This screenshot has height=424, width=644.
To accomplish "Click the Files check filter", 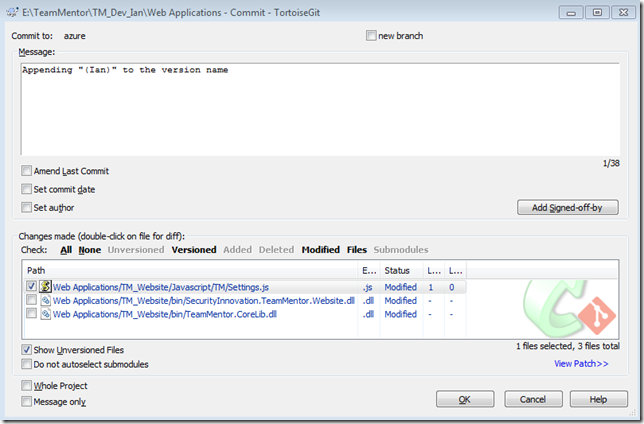I will [356, 250].
